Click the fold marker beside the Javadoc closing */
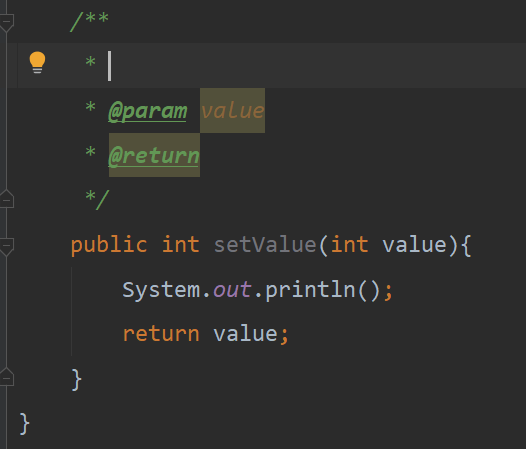526x449 pixels. click(7, 199)
